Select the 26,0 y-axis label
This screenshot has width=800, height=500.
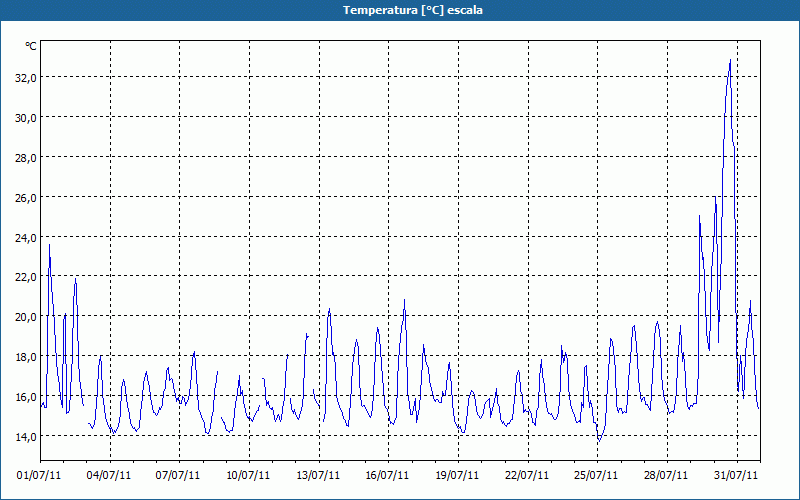tap(26, 197)
